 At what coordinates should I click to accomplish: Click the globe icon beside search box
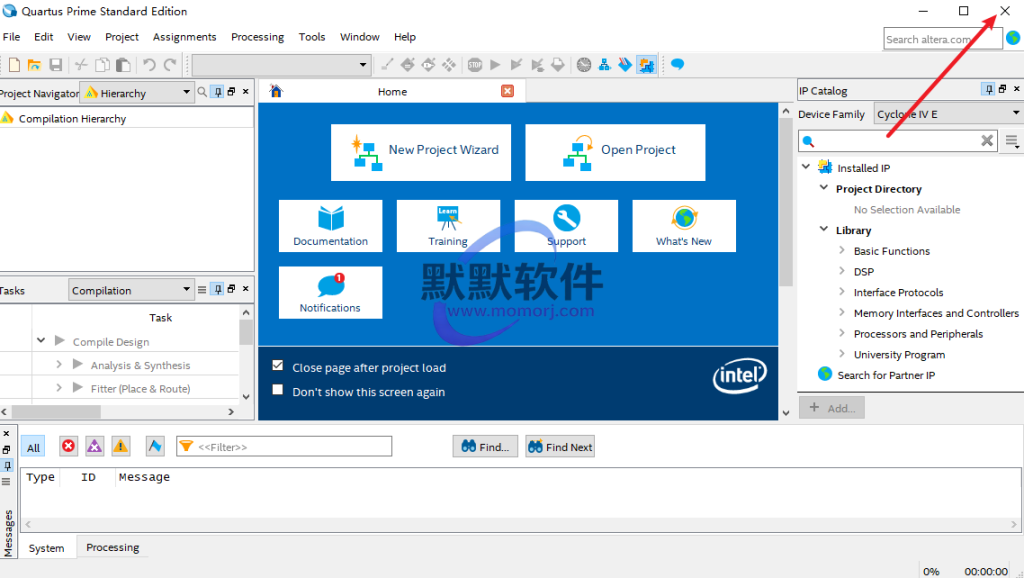[x=1014, y=38]
